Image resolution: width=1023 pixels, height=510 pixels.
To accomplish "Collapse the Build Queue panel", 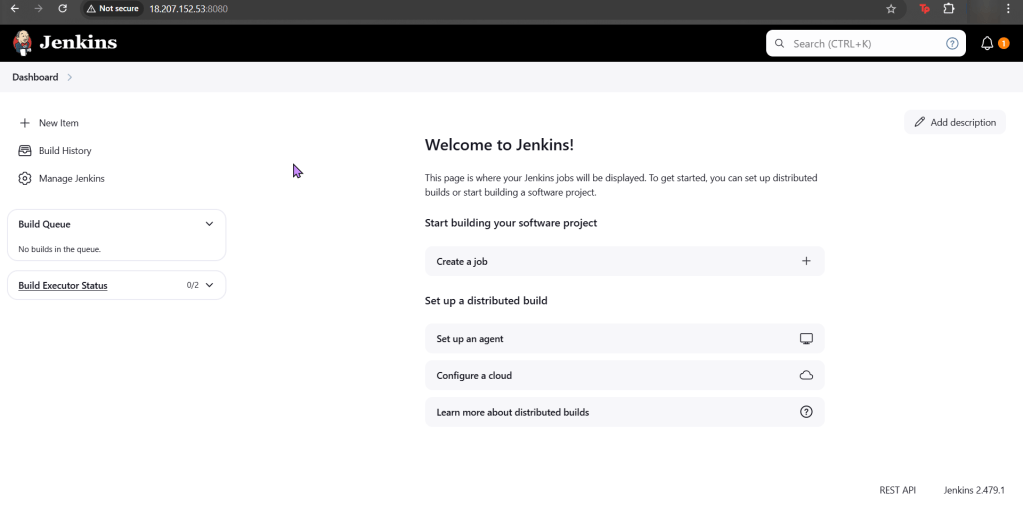I will (209, 224).
